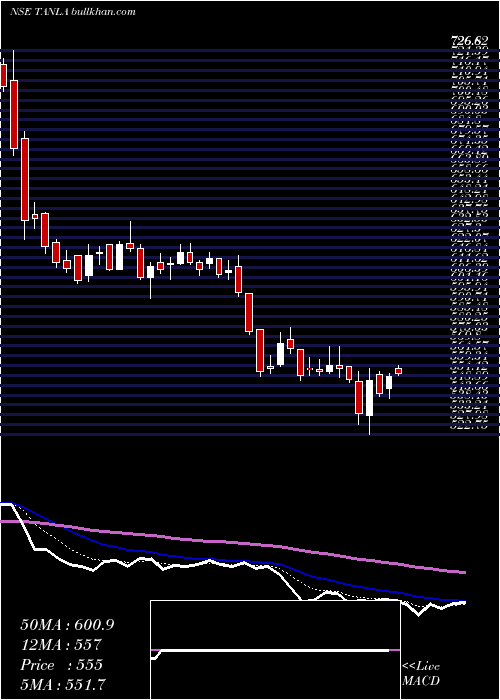Click the 5MA : 551.7 value
The width and height of the screenshot is (500, 700).
(64, 684)
